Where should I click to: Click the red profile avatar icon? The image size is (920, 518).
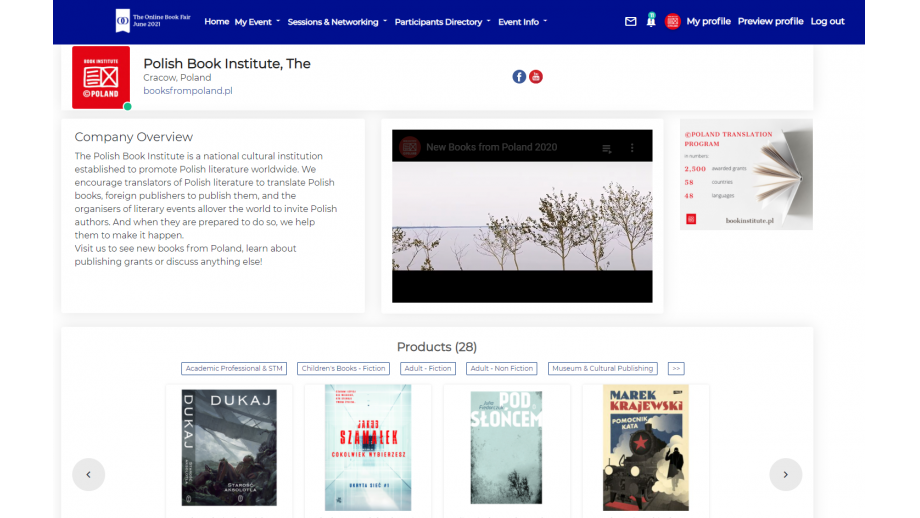point(672,22)
